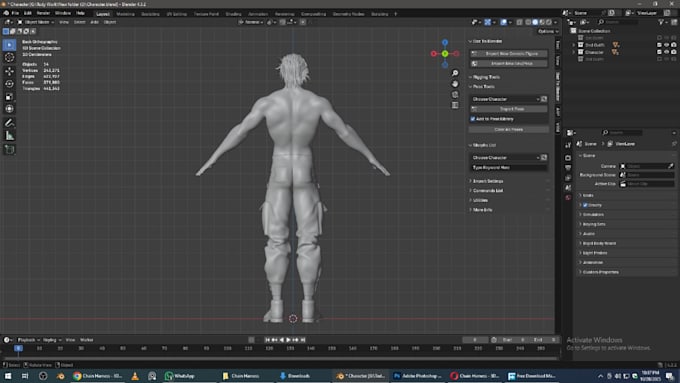The width and height of the screenshot is (680, 383).
Task: Switch to the Modeling workspace tab
Action: coord(125,14)
